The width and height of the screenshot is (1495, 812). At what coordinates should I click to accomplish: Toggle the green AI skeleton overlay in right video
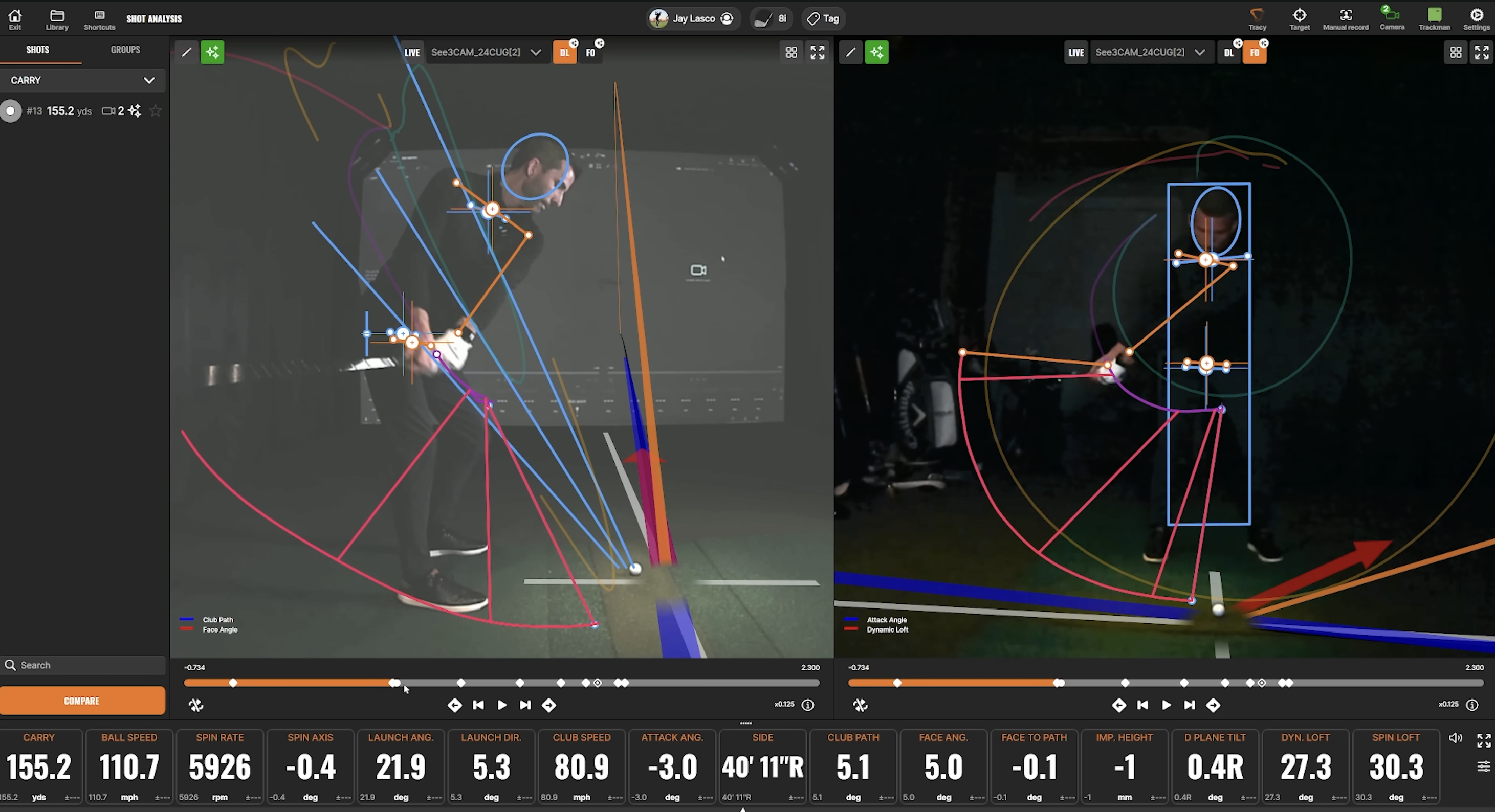pos(876,52)
